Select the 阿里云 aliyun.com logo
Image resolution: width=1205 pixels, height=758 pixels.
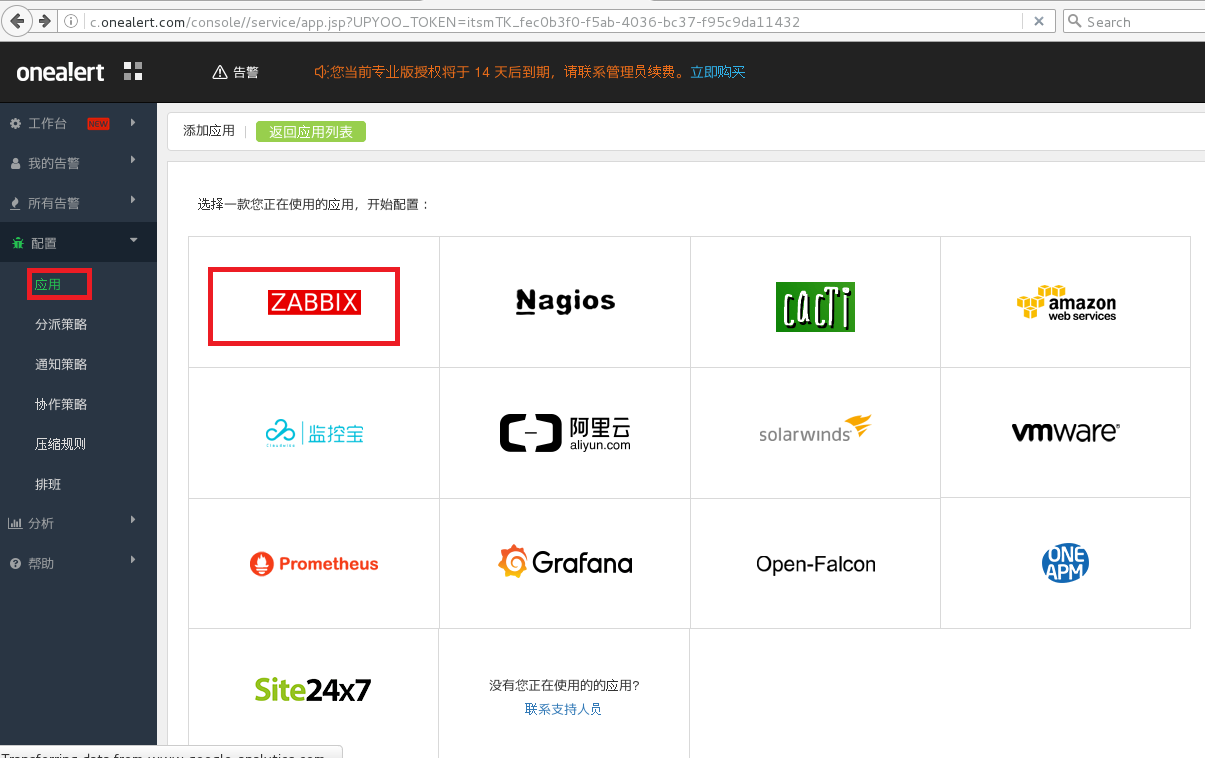coord(565,433)
